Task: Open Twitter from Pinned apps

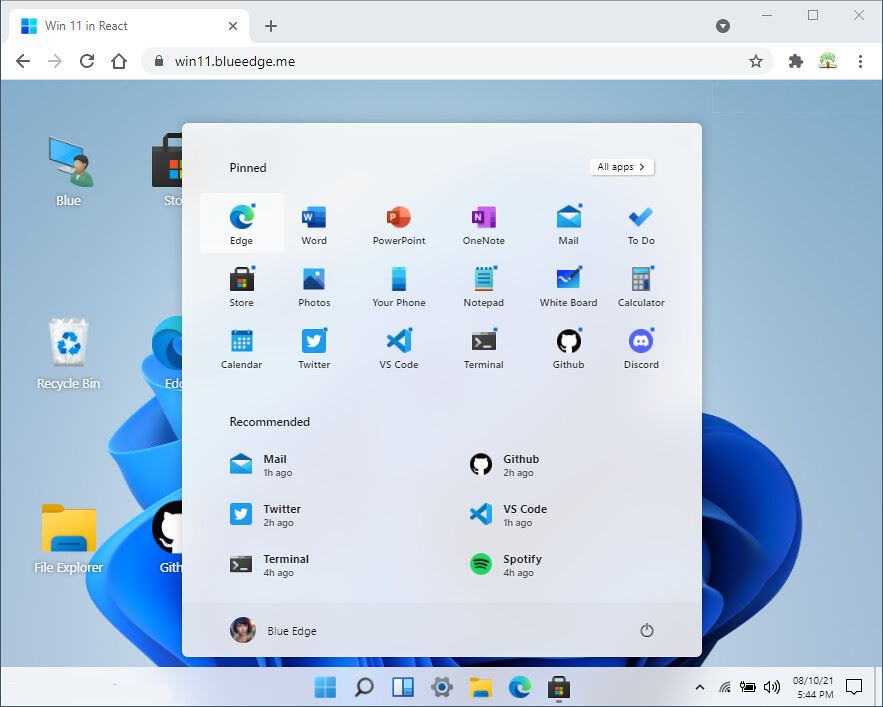Action: point(314,347)
